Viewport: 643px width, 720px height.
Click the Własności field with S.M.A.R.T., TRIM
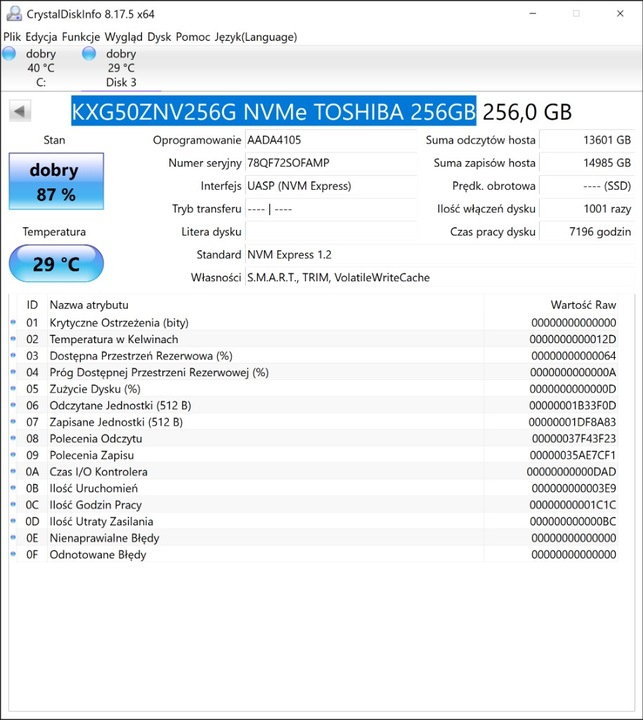click(x=440, y=278)
